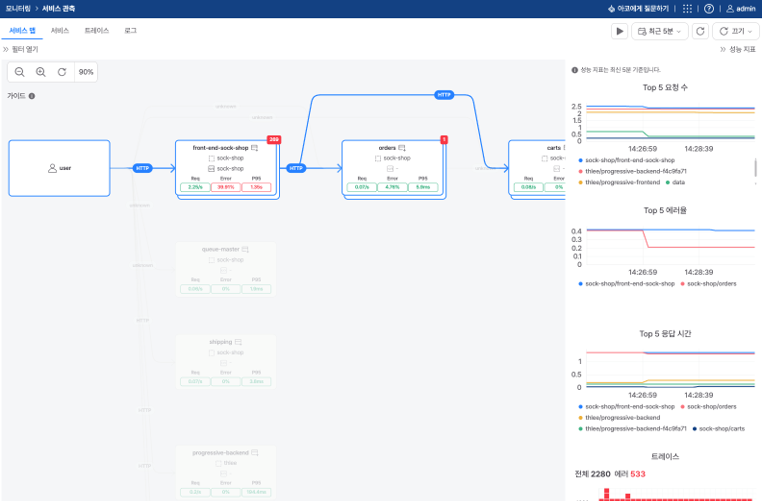Zoom out the service map

click(x=19, y=72)
